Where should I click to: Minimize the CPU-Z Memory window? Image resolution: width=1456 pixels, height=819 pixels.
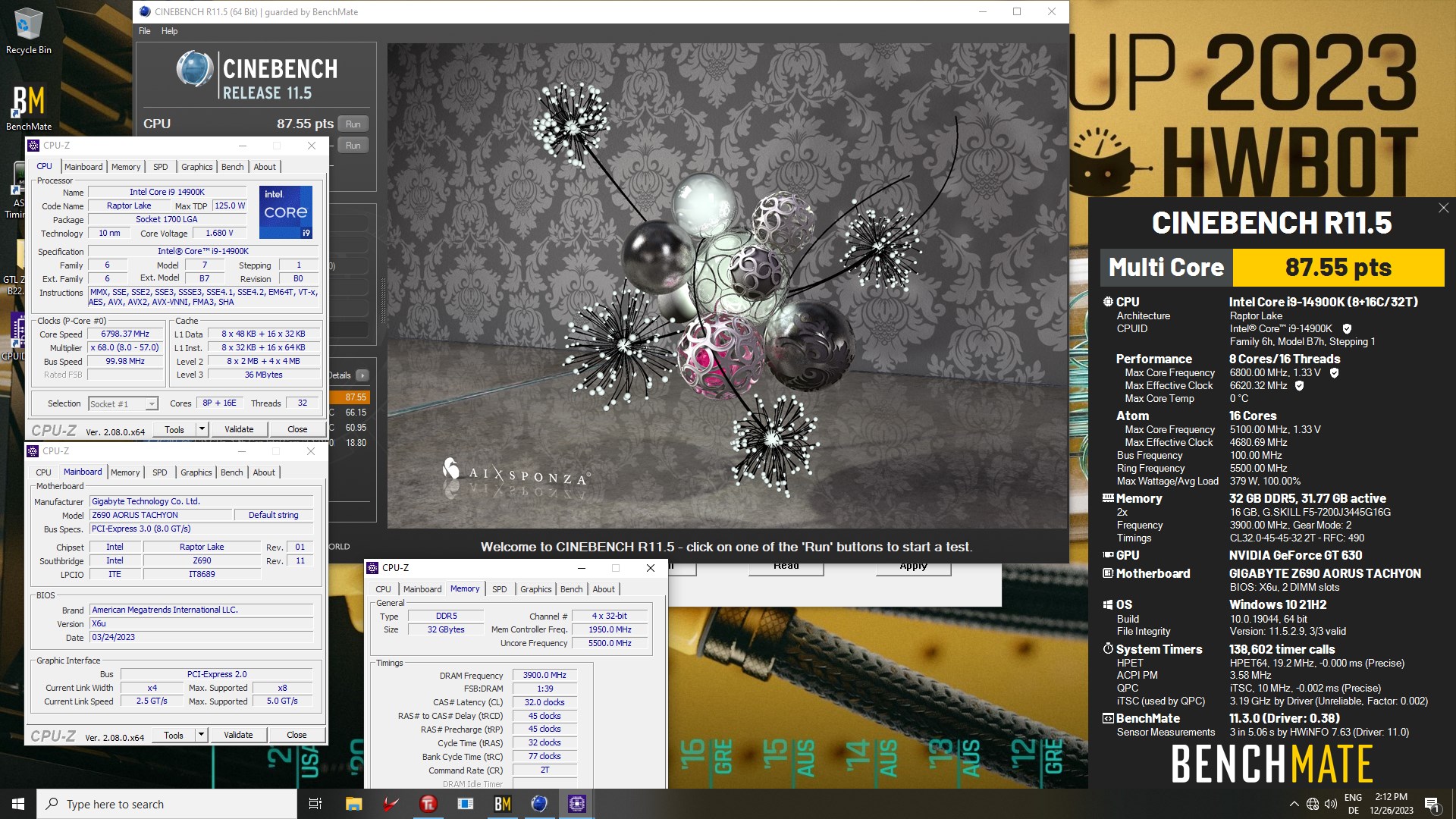(x=582, y=568)
